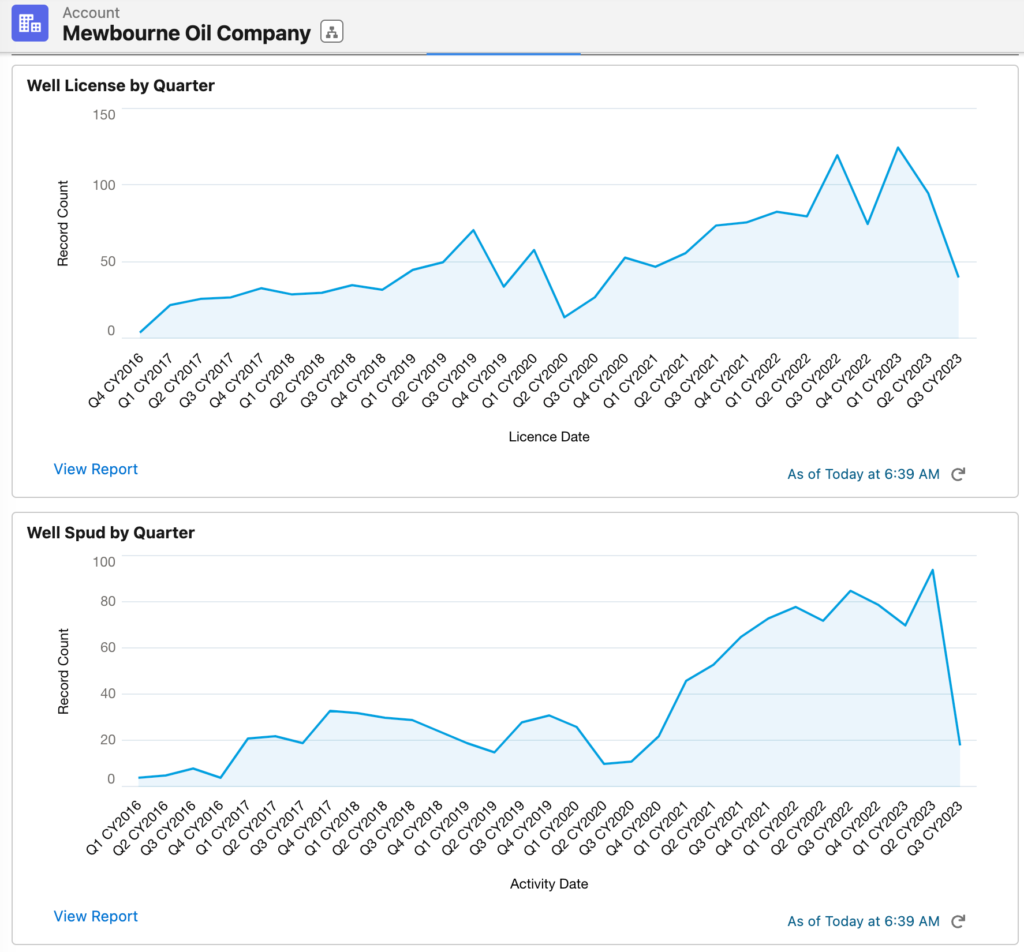Click Q4 CY2016 label on Well License axis

pyautogui.click(x=116, y=380)
